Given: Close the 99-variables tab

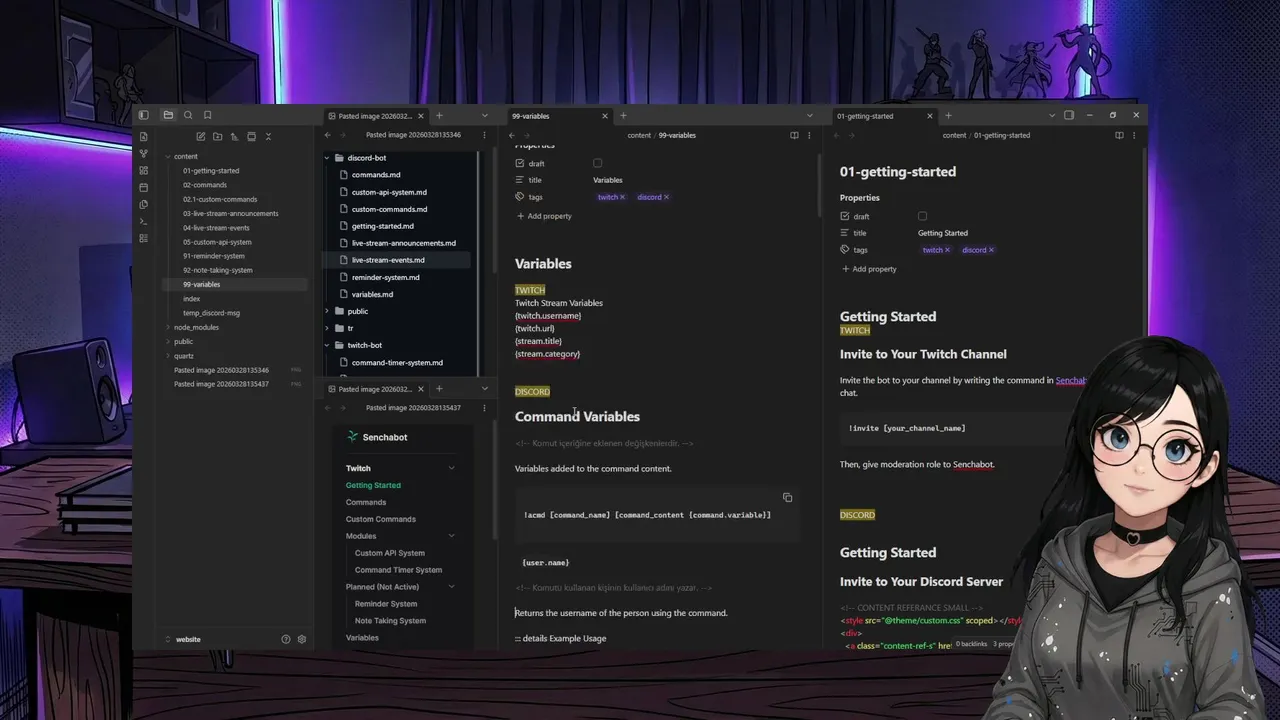Looking at the screenshot, I should pyautogui.click(x=605, y=116).
